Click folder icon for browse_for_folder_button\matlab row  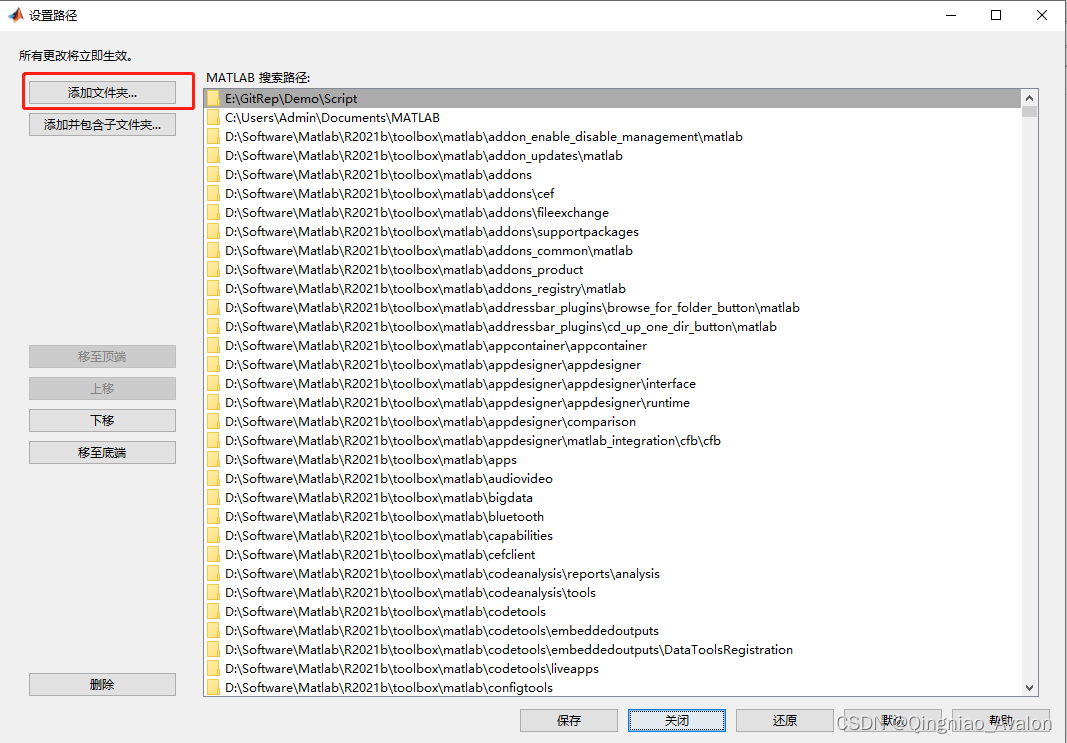(x=214, y=308)
